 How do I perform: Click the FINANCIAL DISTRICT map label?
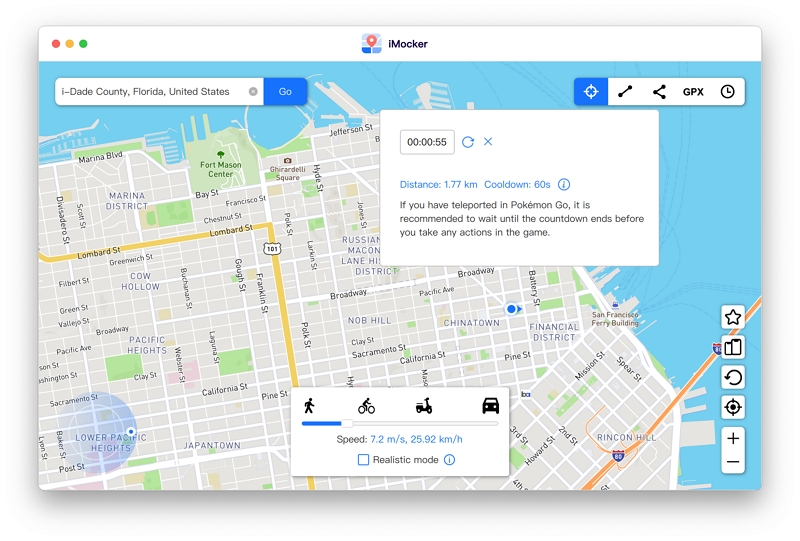pos(554,332)
